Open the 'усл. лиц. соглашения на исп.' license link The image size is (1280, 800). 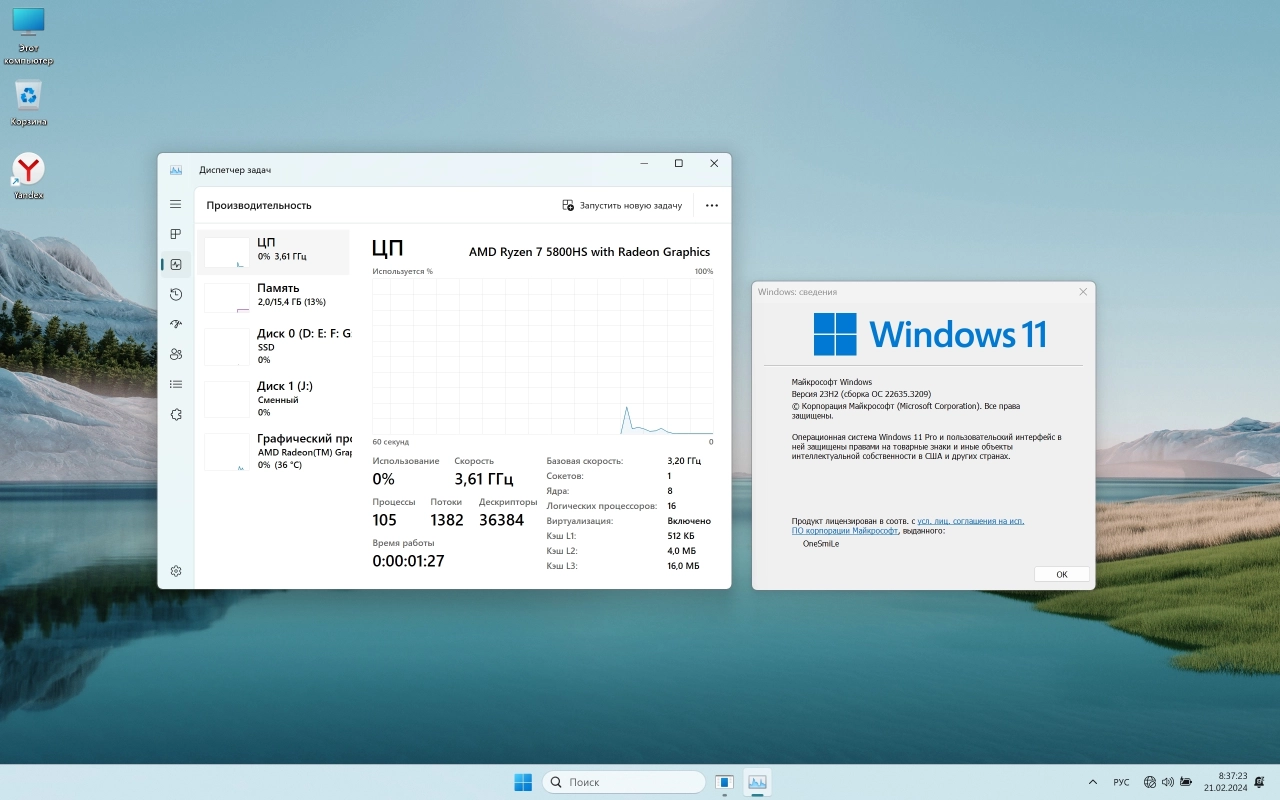coord(970,521)
